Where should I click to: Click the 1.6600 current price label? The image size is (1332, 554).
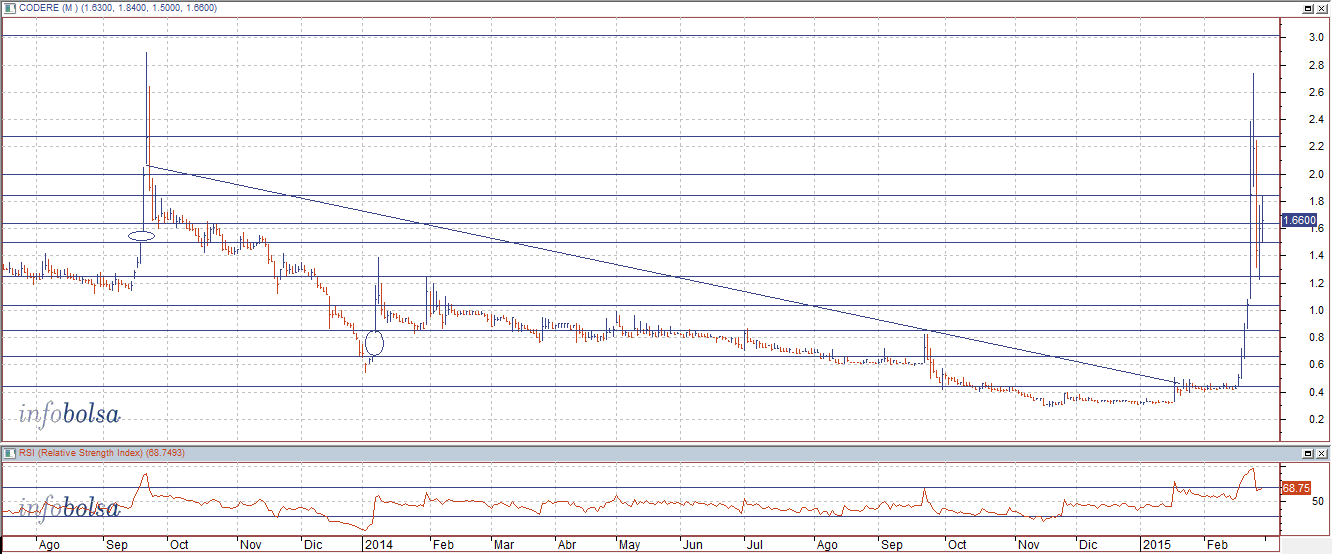point(1298,221)
